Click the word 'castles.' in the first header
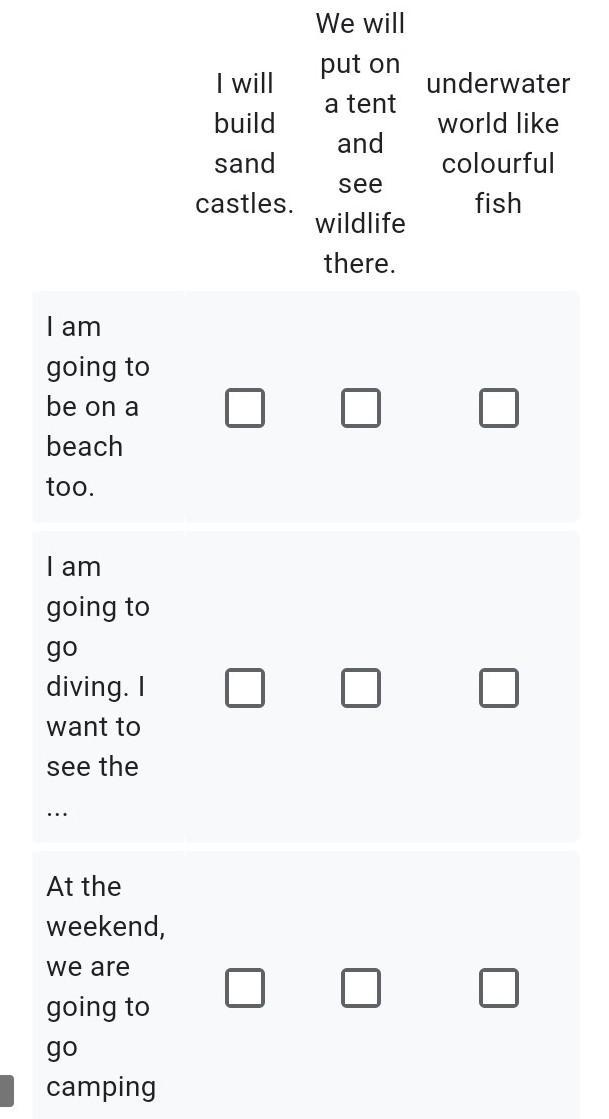The height and width of the screenshot is (1119, 609). tap(245, 203)
